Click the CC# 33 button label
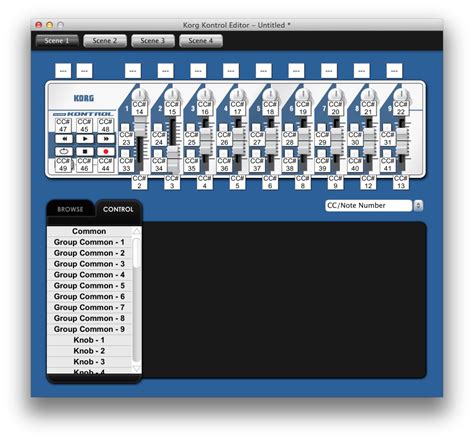Screen dimensions: 474x440 point(126,165)
